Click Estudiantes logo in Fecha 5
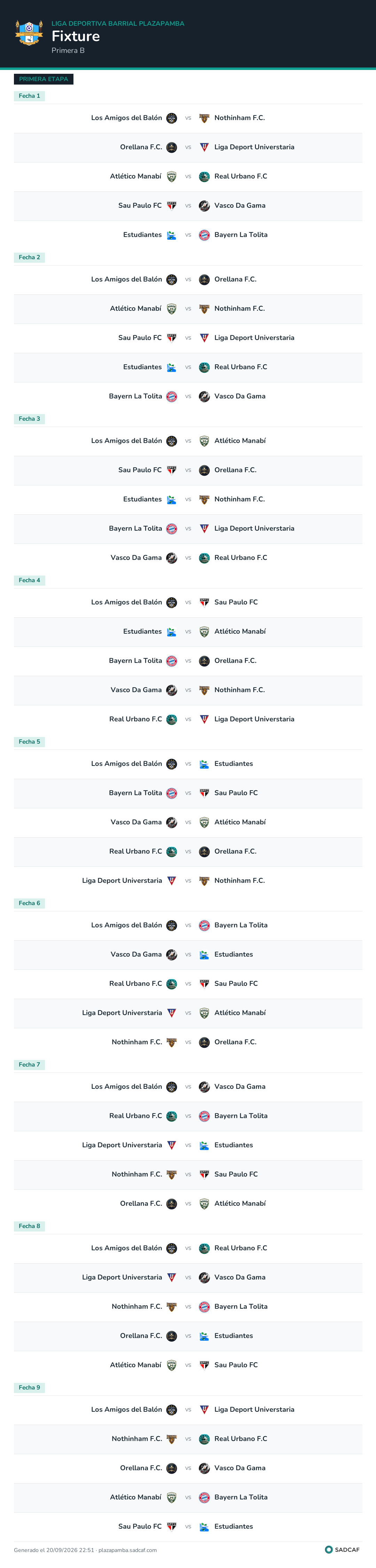The height and width of the screenshot is (1568, 376). pos(204,764)
